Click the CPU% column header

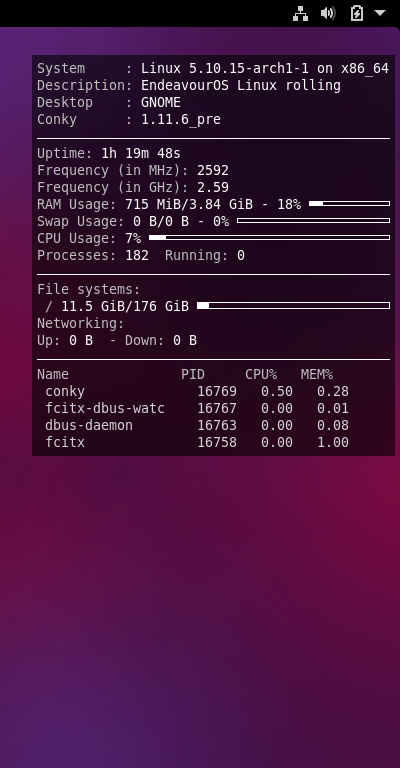point(261,374)
